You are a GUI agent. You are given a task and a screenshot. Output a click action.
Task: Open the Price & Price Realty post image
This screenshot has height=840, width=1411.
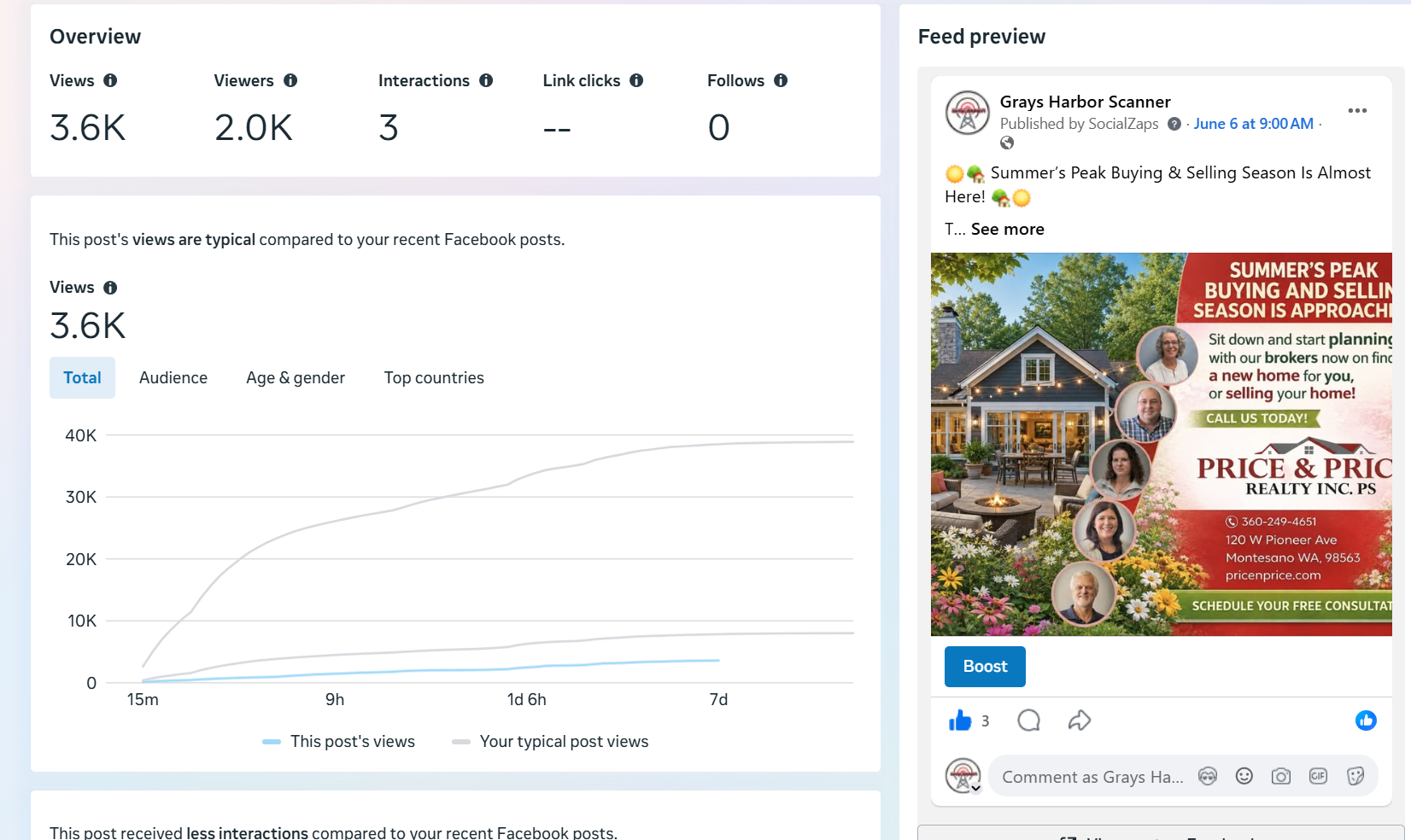1162,444
